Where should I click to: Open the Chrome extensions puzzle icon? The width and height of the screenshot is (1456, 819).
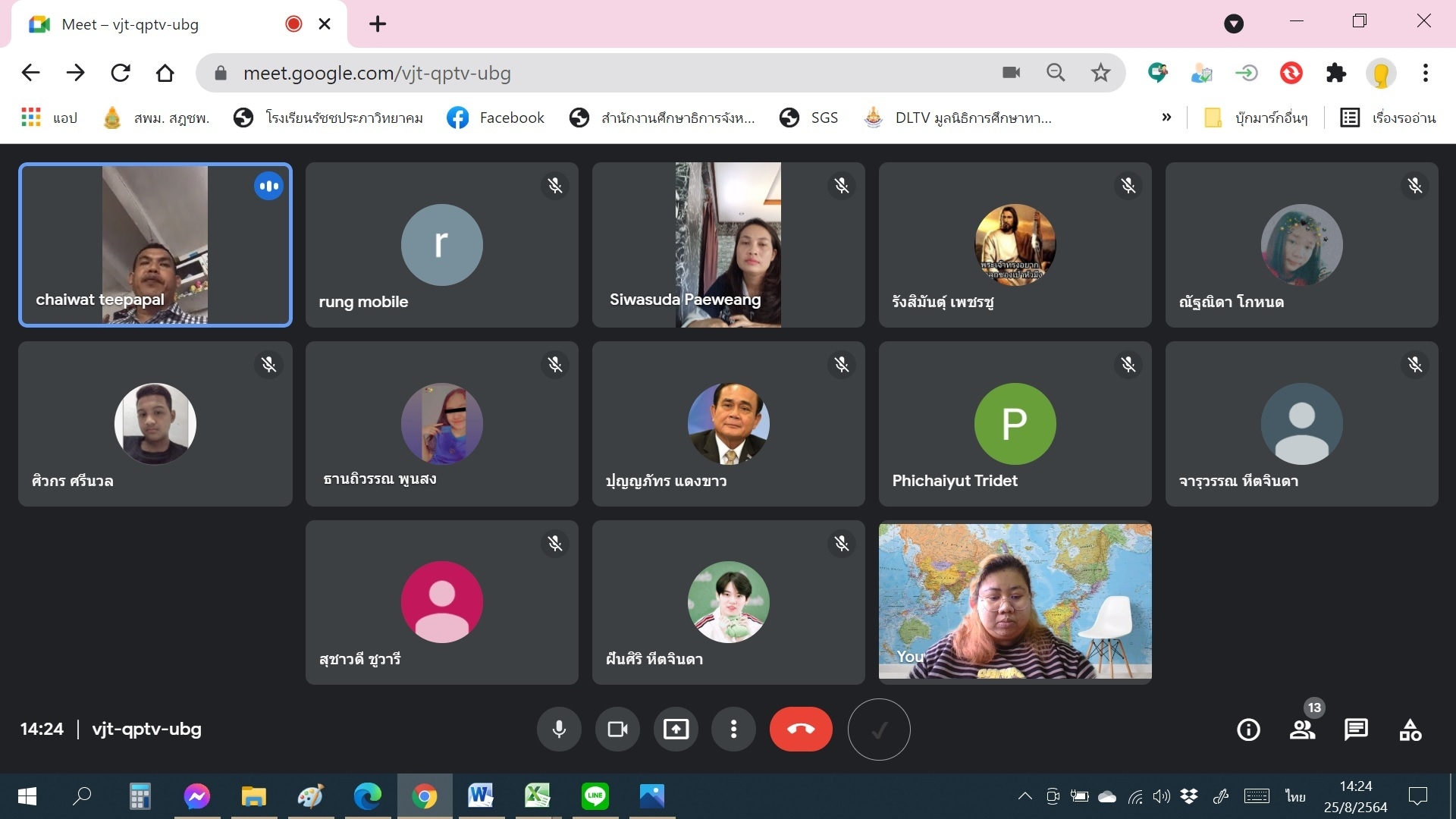1335,73
